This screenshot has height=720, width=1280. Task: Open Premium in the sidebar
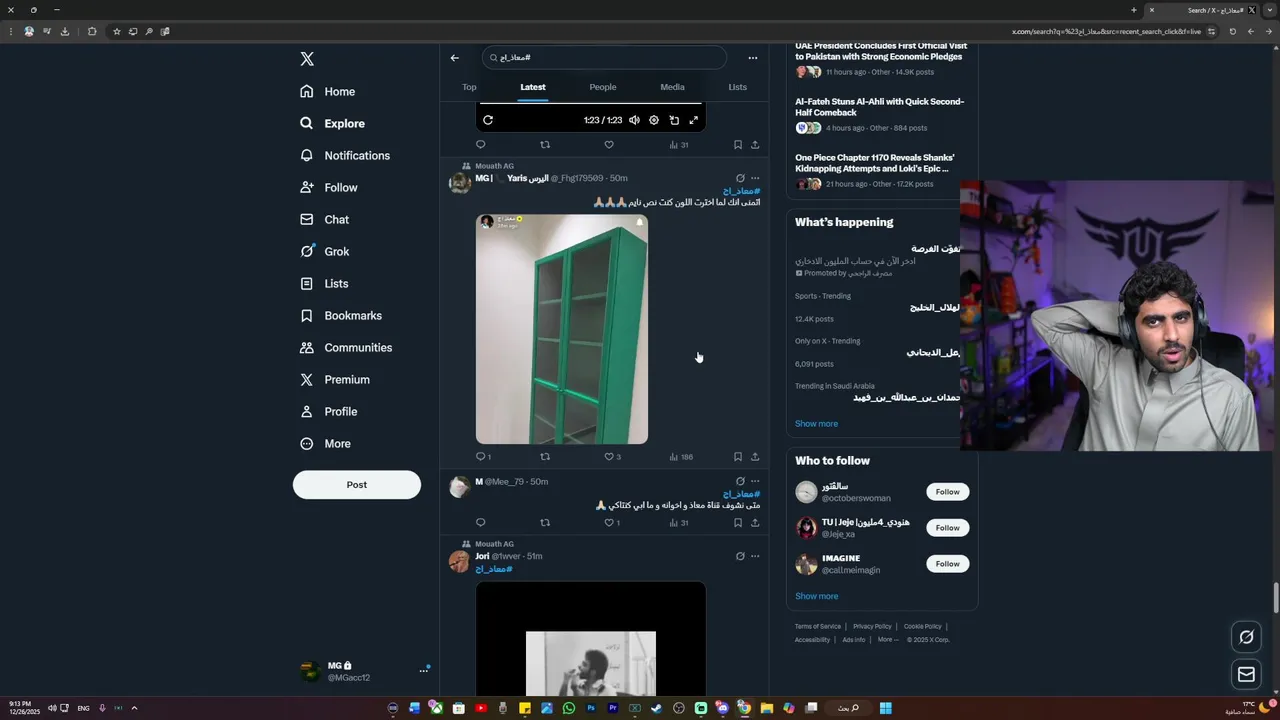pyautogui.click(x=335, y=380)
